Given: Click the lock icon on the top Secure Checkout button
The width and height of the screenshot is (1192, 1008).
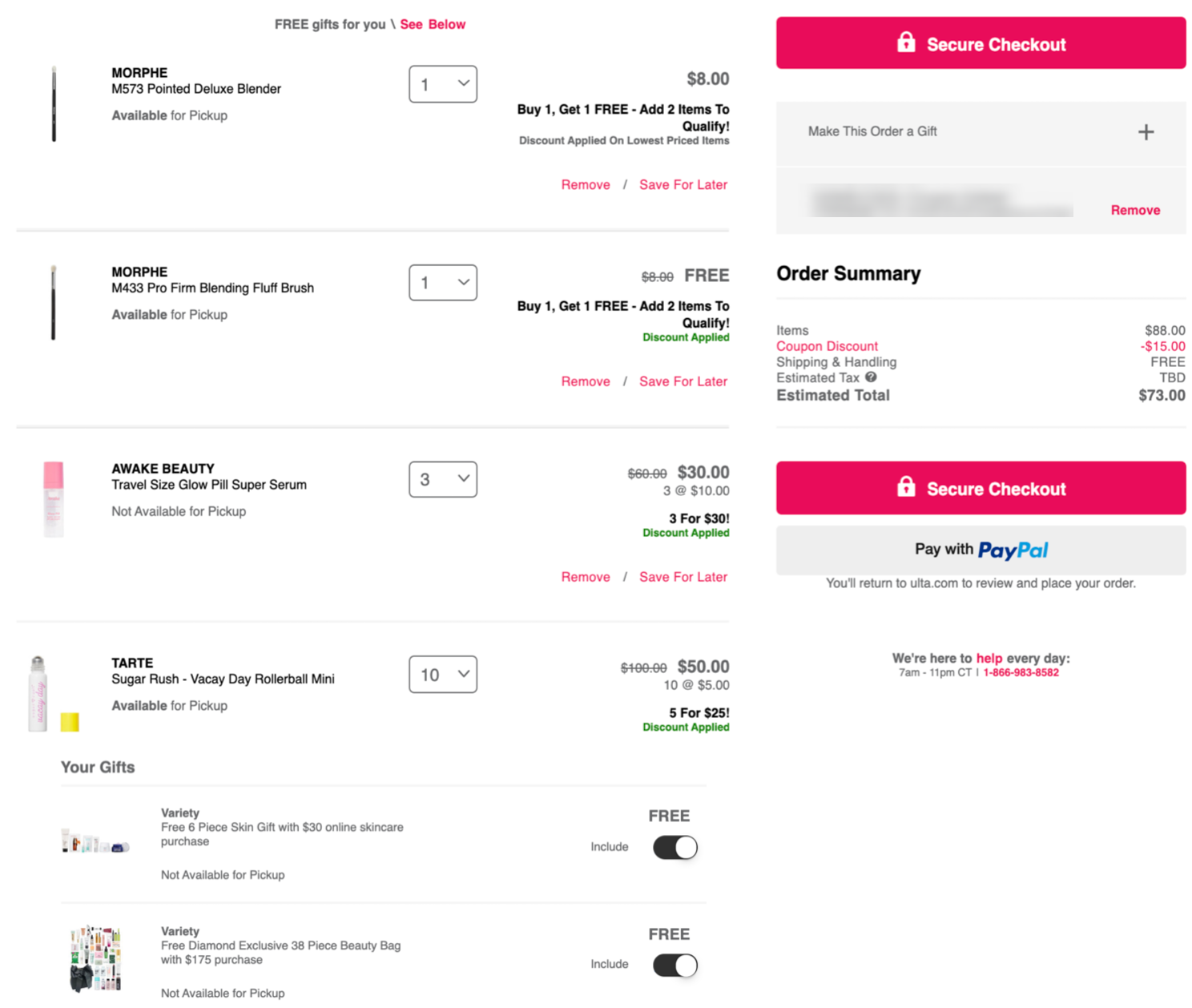Looking at the screenshot, I should pos(906,42).
